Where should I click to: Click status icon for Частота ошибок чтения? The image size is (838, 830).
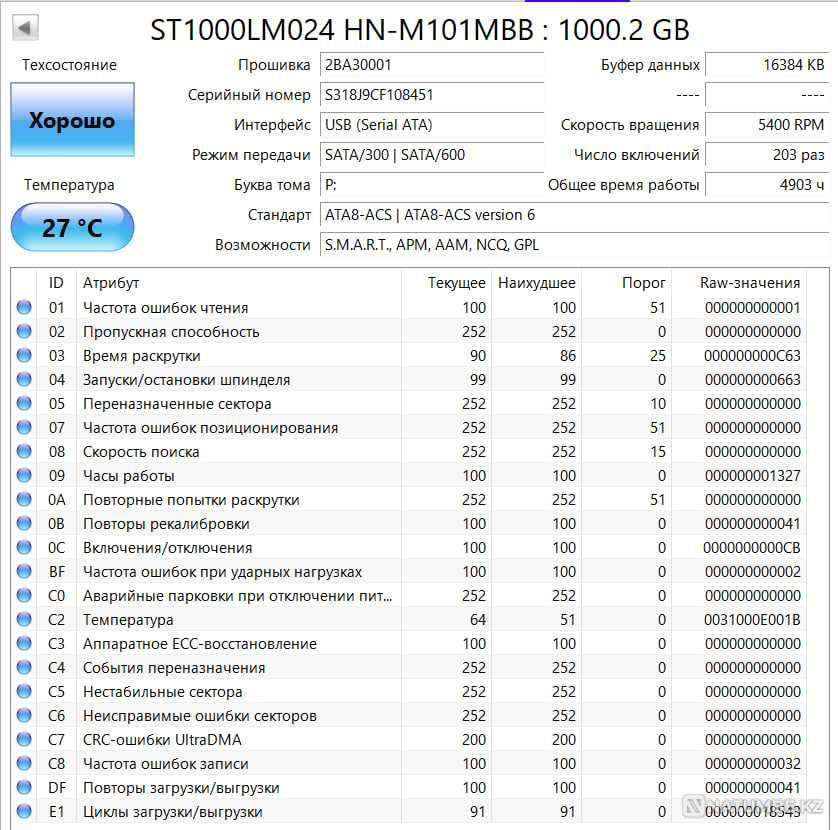click(x=24, y=307)
